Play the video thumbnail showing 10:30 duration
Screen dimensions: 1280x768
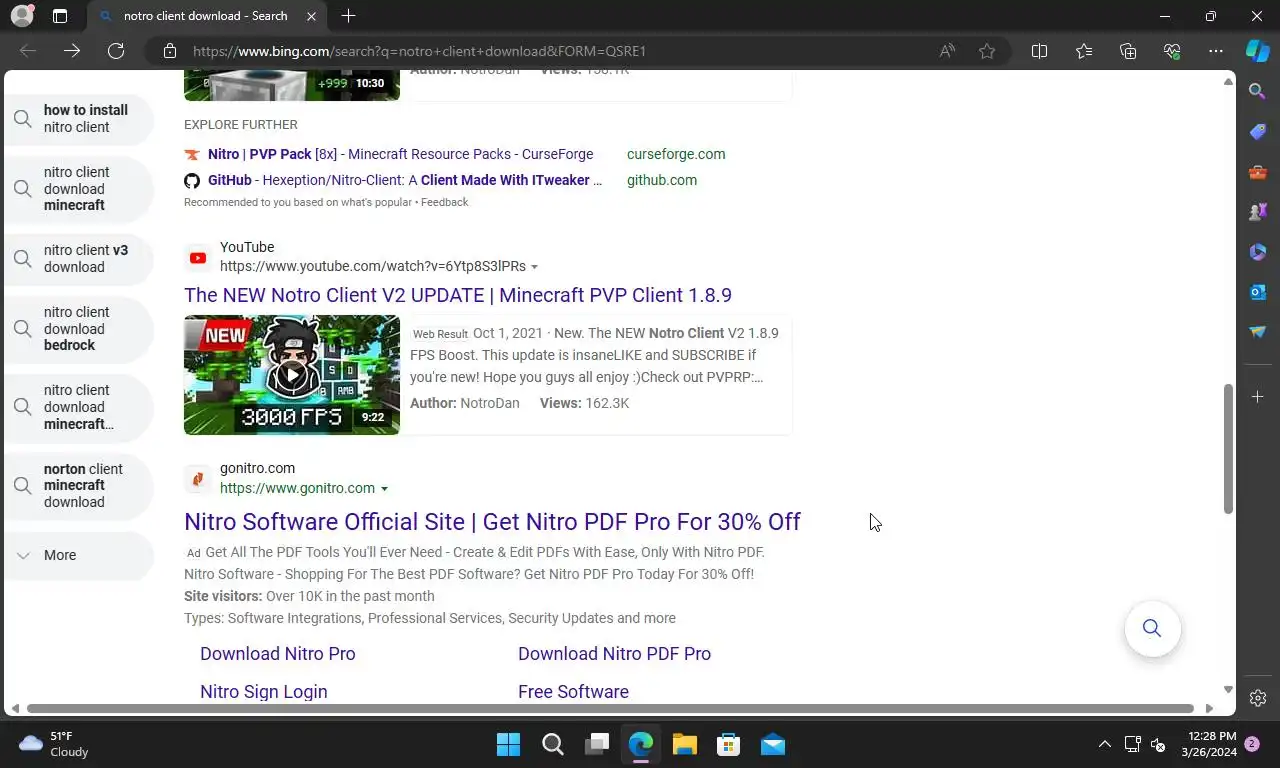292,85
